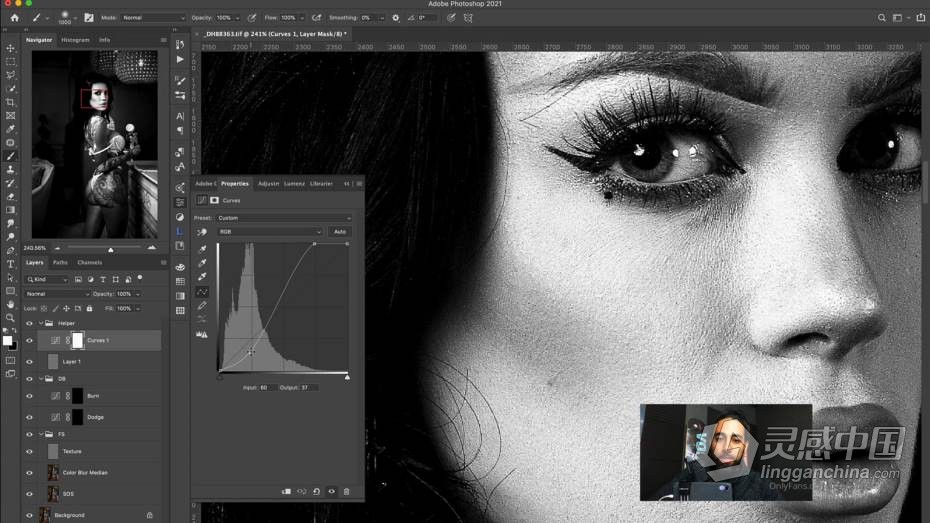The width and height of the screenshot is (930, 523).
Task: Select the Eraser tool
Action: point(10,196)
